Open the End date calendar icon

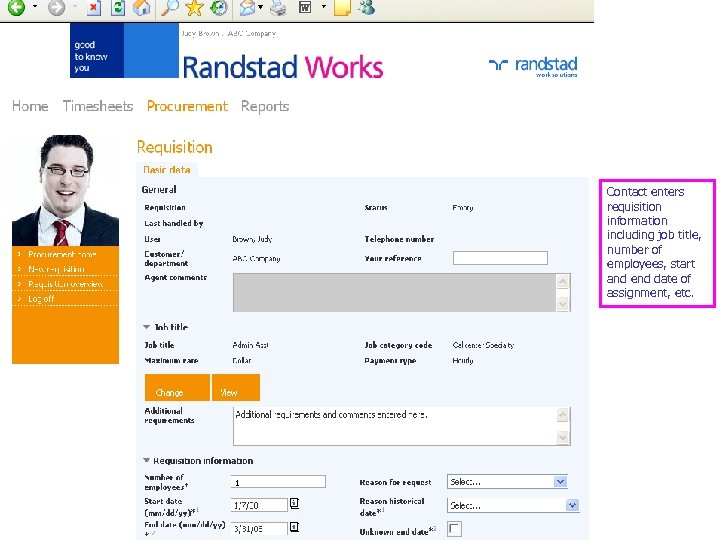pyautogui.click(x=294, y=527)
